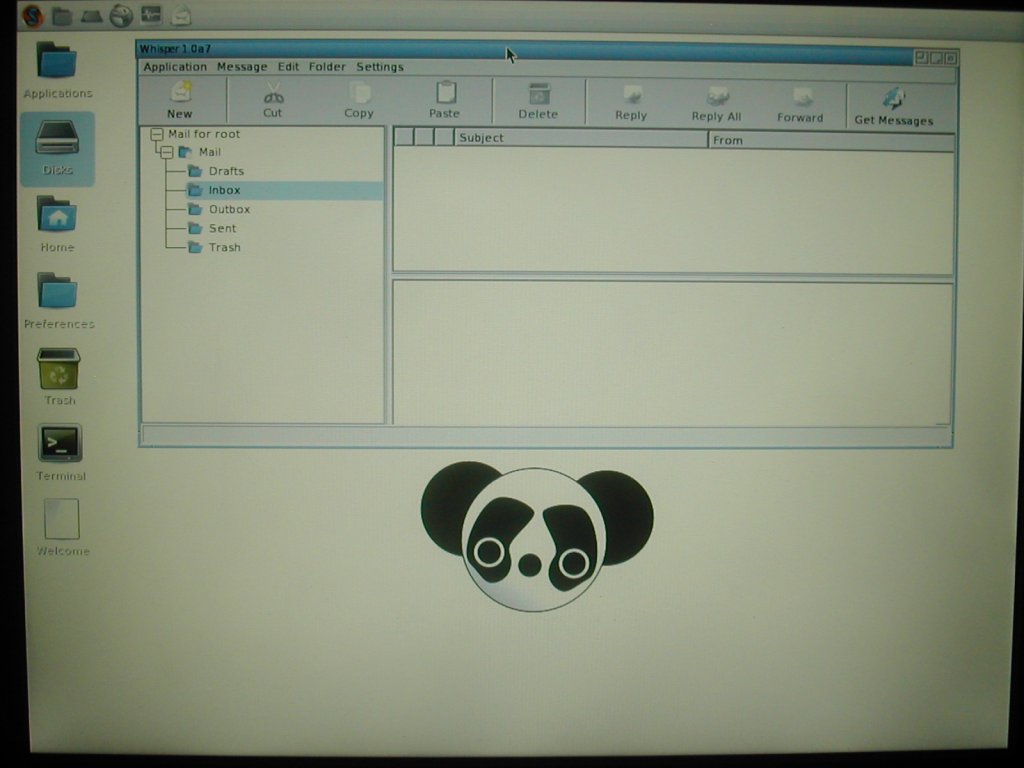Open the Settings menu
The width and height of the screenshot is (1024, 768).
click(380, 67)
